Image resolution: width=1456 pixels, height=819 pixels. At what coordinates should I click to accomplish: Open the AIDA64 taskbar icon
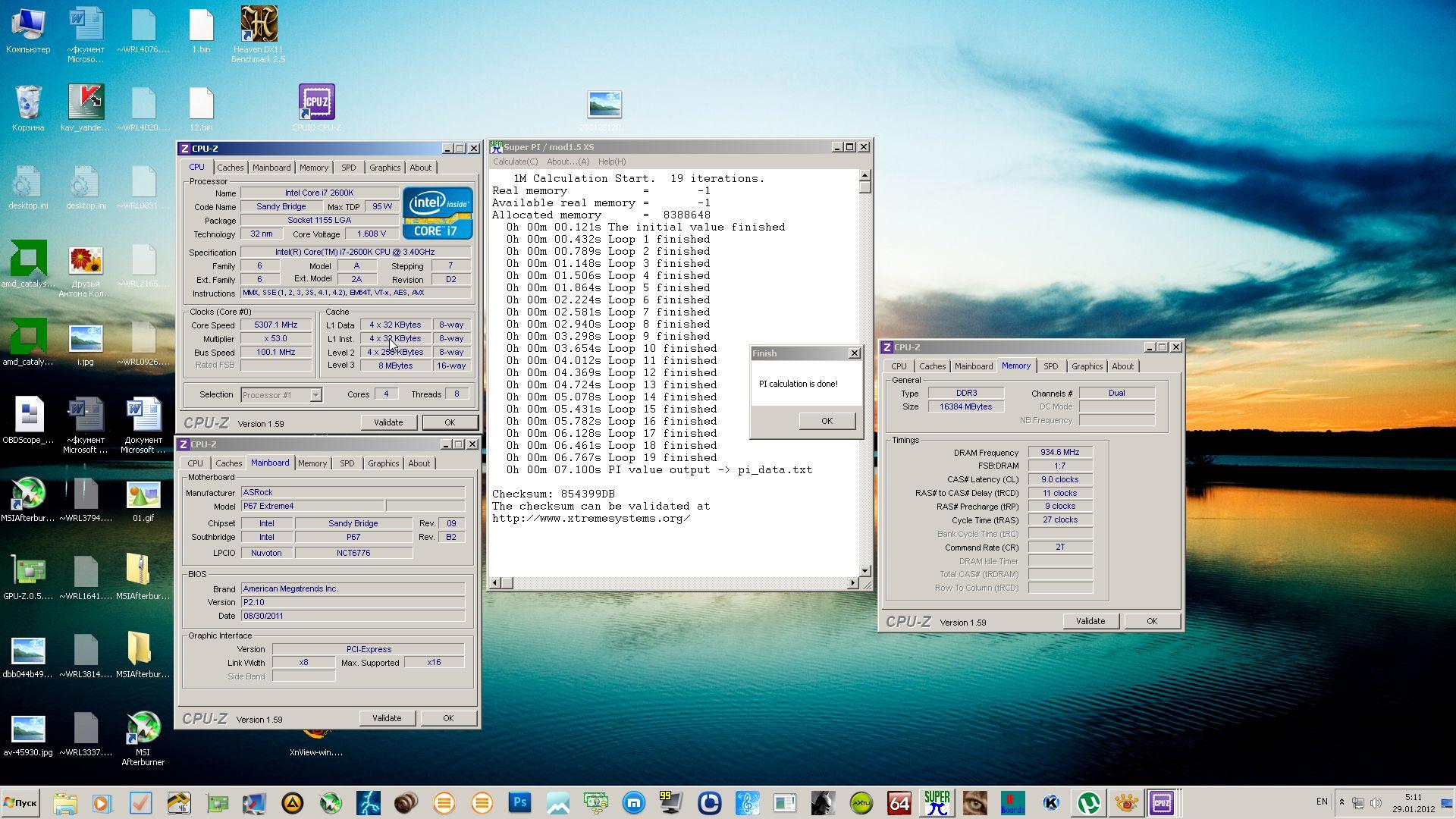(899, 803)
